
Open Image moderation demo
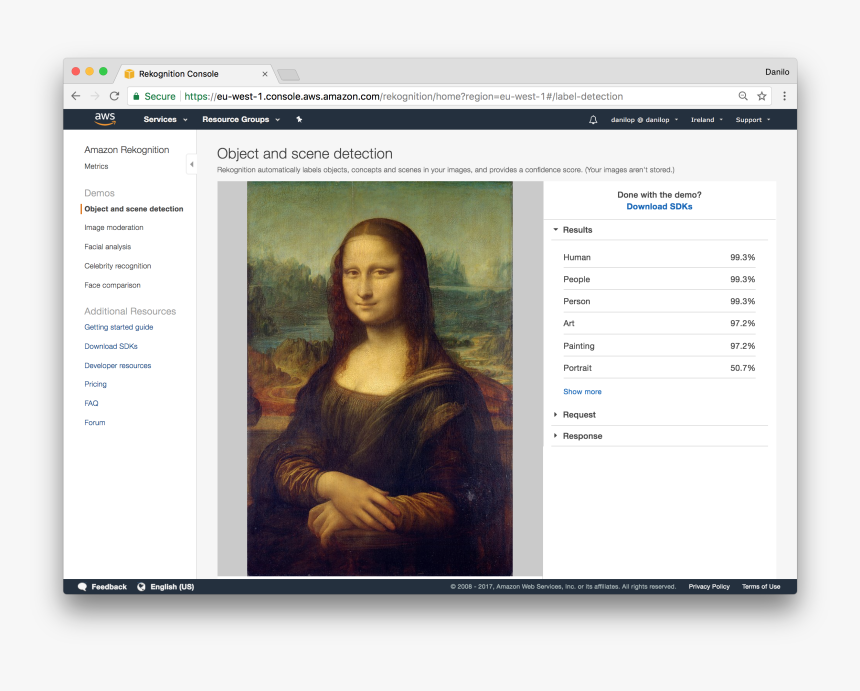pos(114,228)
